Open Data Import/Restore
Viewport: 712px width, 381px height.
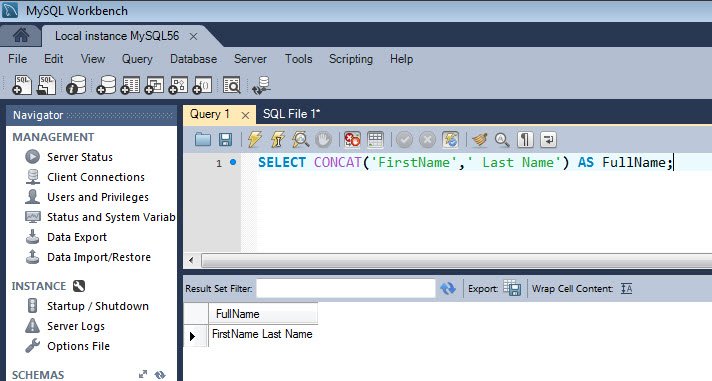click(x=99, y=257)
